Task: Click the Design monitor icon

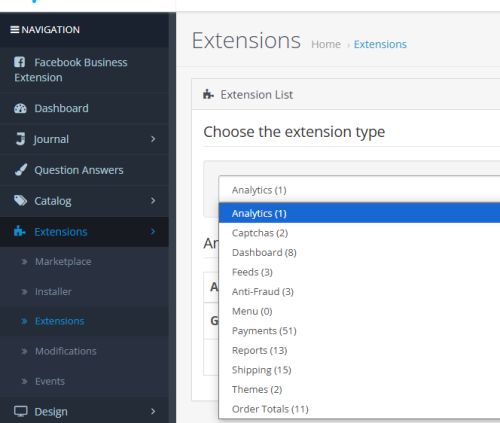Action: tap(20, 411)
